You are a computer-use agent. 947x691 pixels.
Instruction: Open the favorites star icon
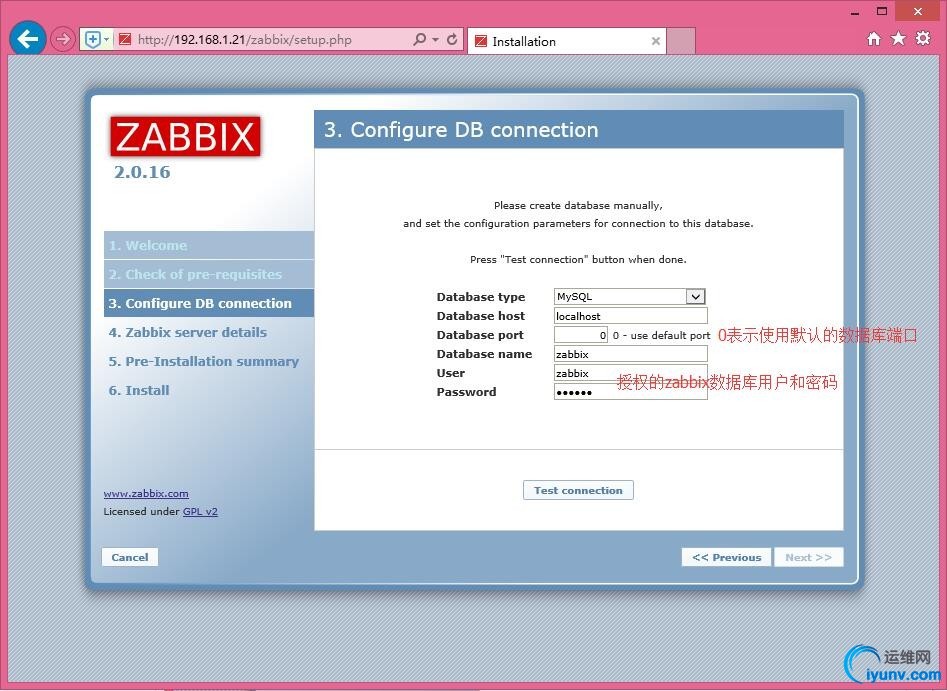click(898, 39)
